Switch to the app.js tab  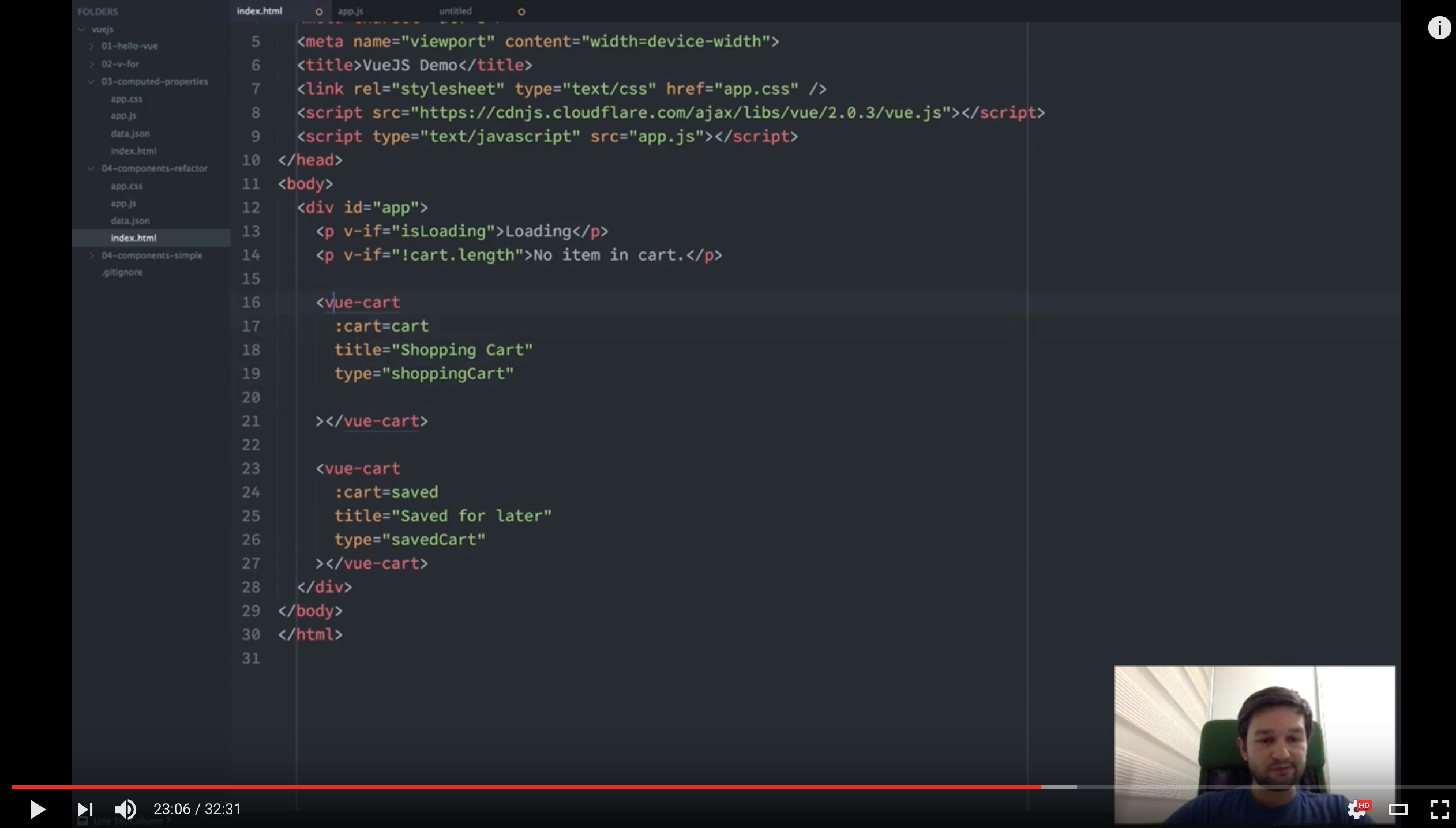coord(350,11)
